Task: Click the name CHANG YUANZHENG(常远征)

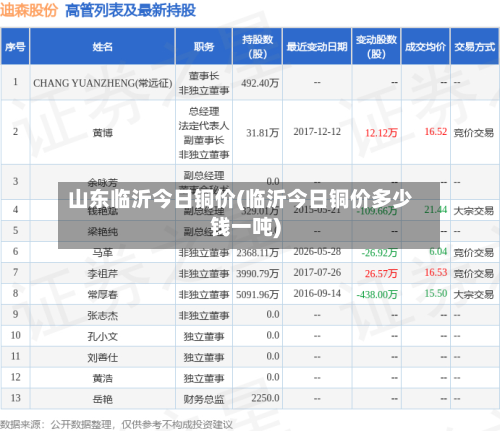Action: (103, 83)
